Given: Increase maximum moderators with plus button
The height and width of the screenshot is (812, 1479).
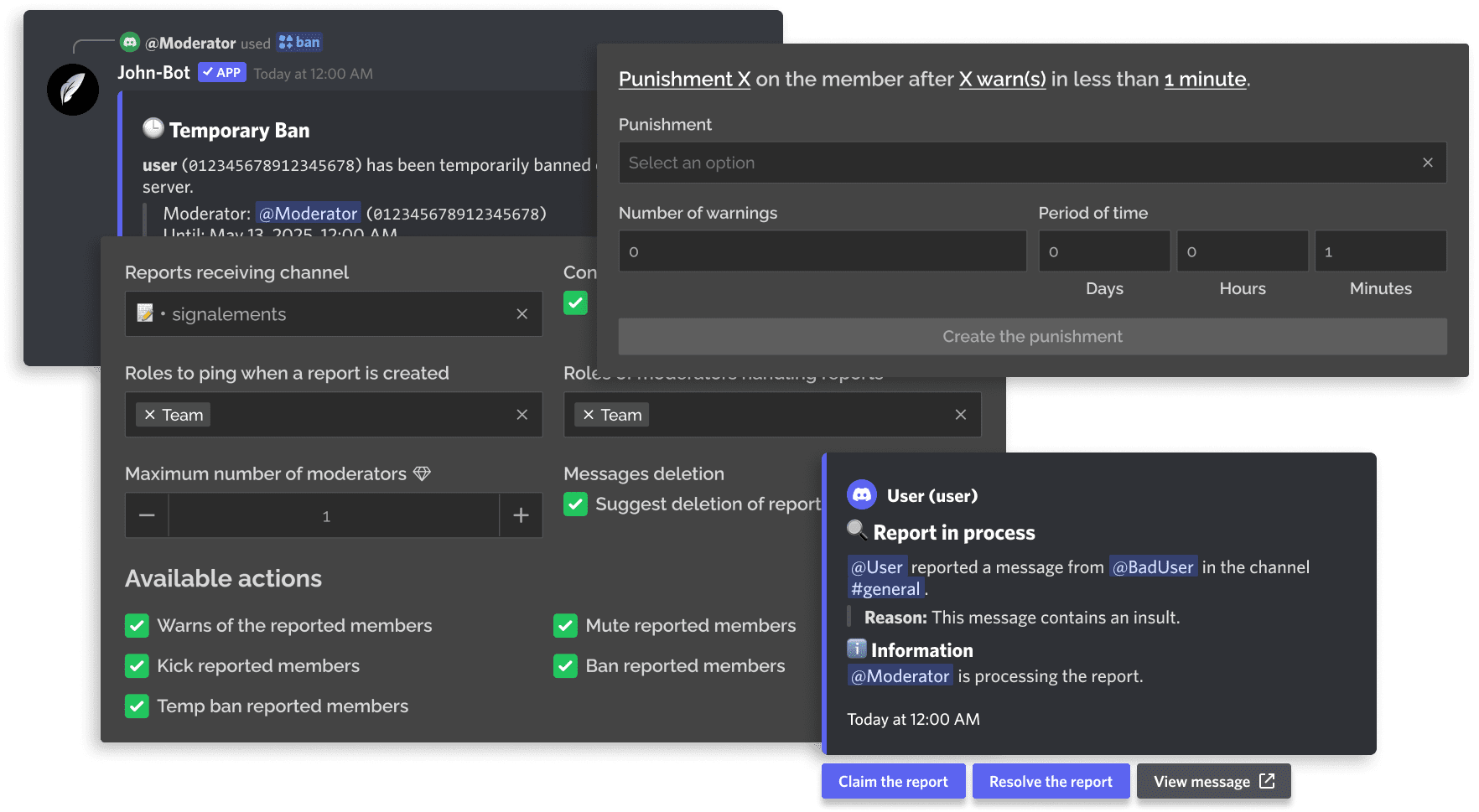Looking at the screenshot, I should 521,515.
